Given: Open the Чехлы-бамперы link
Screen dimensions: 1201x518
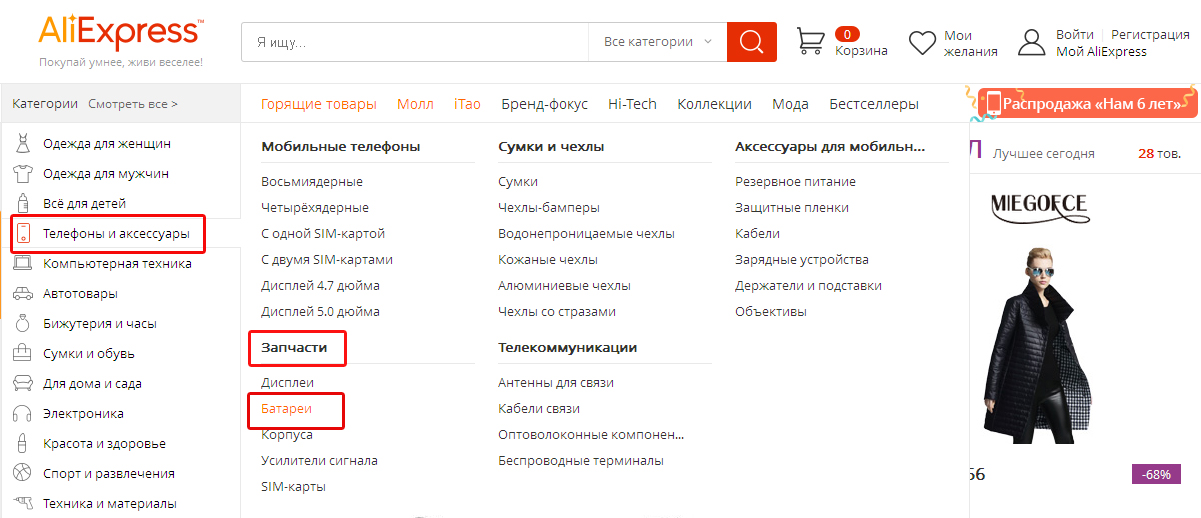Looking at the screenshot, I should coord(548,208).
